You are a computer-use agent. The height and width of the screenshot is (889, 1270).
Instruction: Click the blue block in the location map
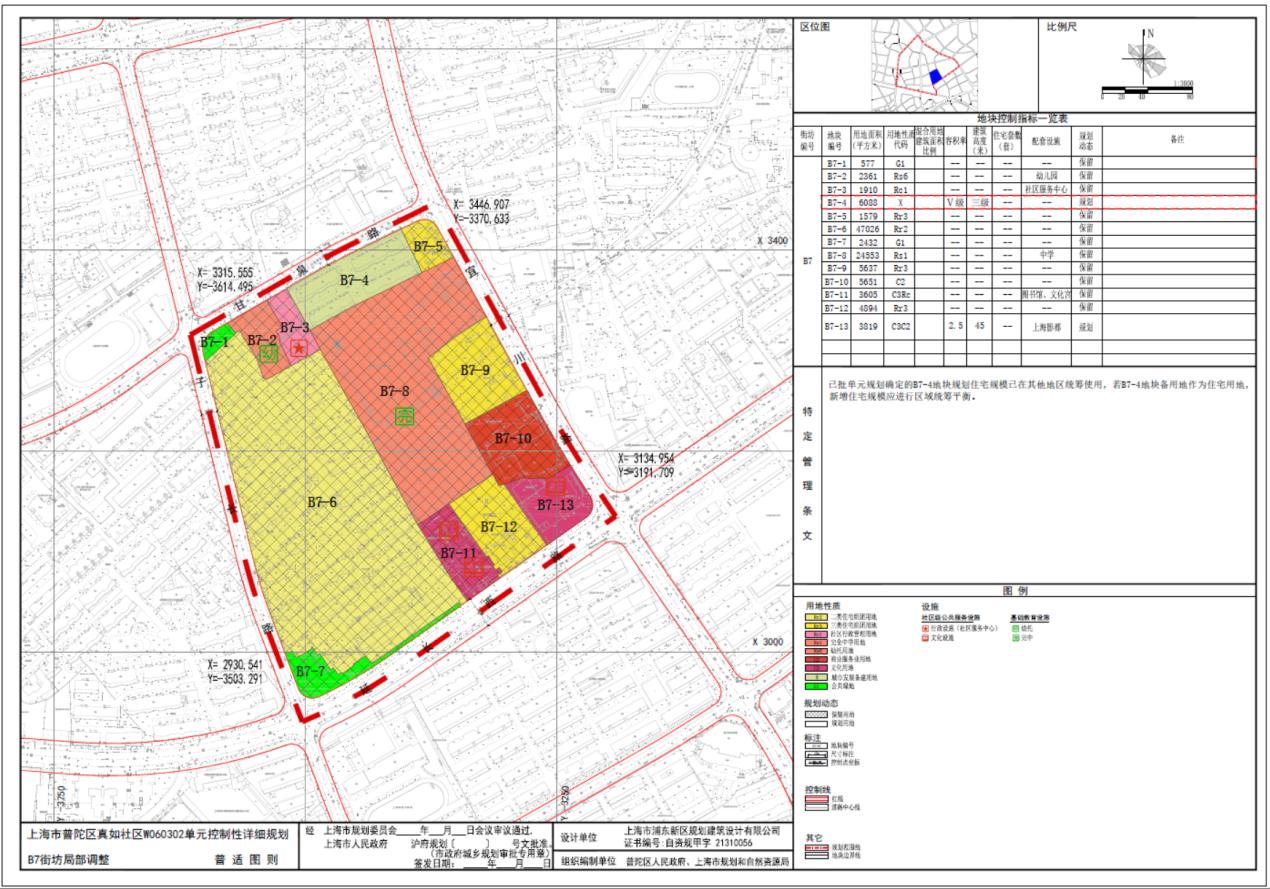pos(935,76)
